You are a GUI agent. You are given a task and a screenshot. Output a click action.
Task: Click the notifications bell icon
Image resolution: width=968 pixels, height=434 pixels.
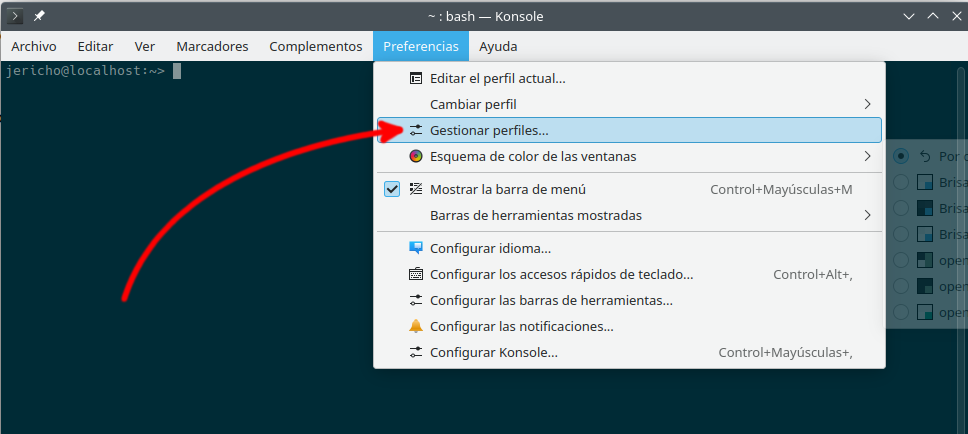click(416, 326)
